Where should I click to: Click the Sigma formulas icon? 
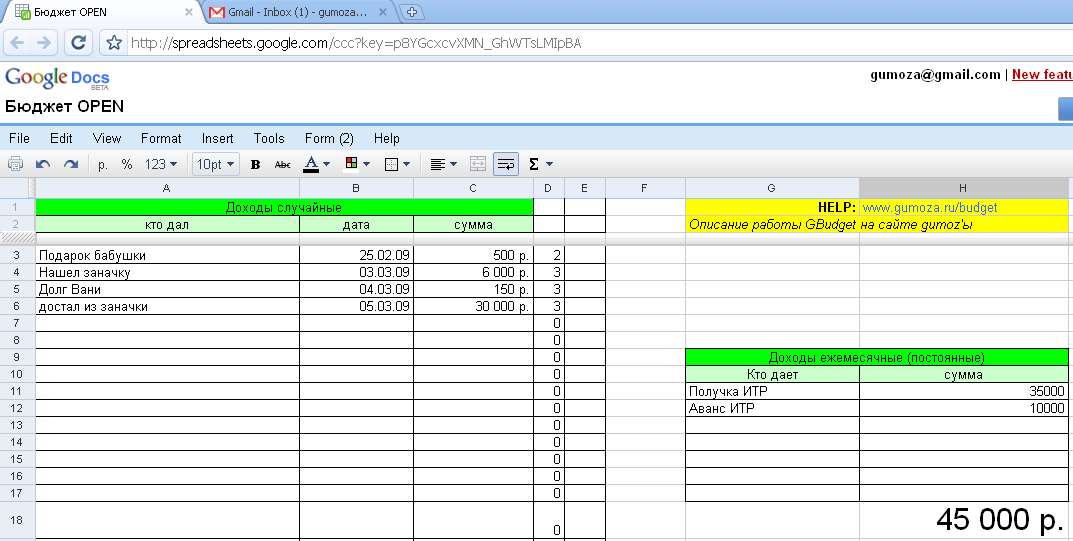[534, 164]
